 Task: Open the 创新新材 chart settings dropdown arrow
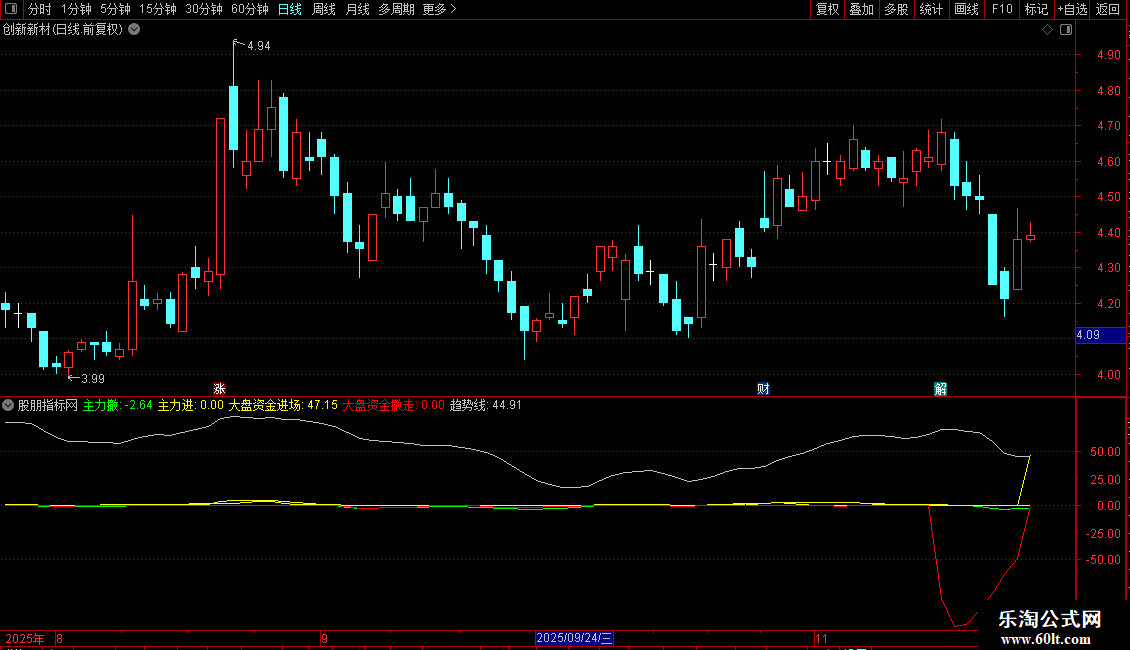coord(134,30)
